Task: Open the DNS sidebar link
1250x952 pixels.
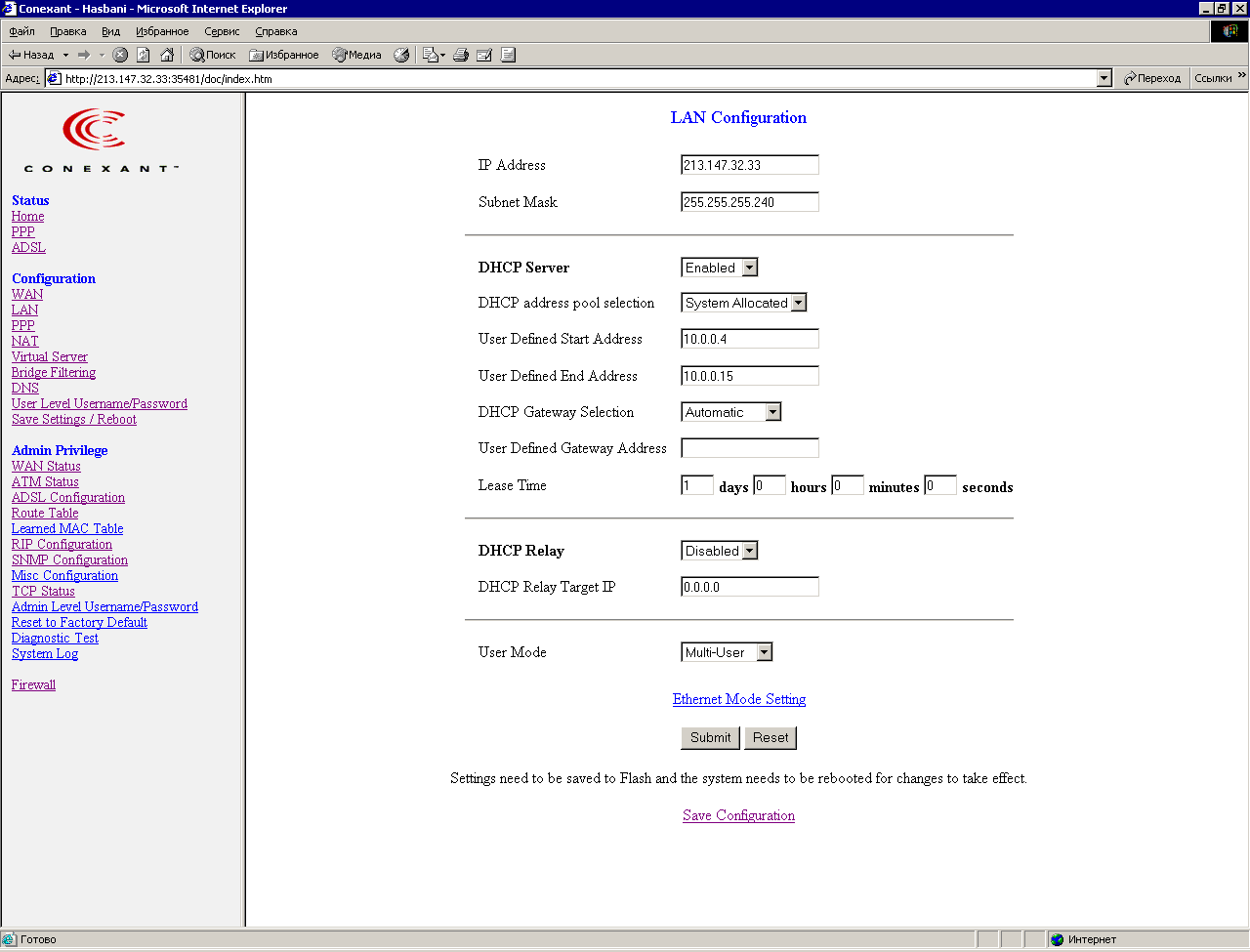Action: tap(25, 388)
